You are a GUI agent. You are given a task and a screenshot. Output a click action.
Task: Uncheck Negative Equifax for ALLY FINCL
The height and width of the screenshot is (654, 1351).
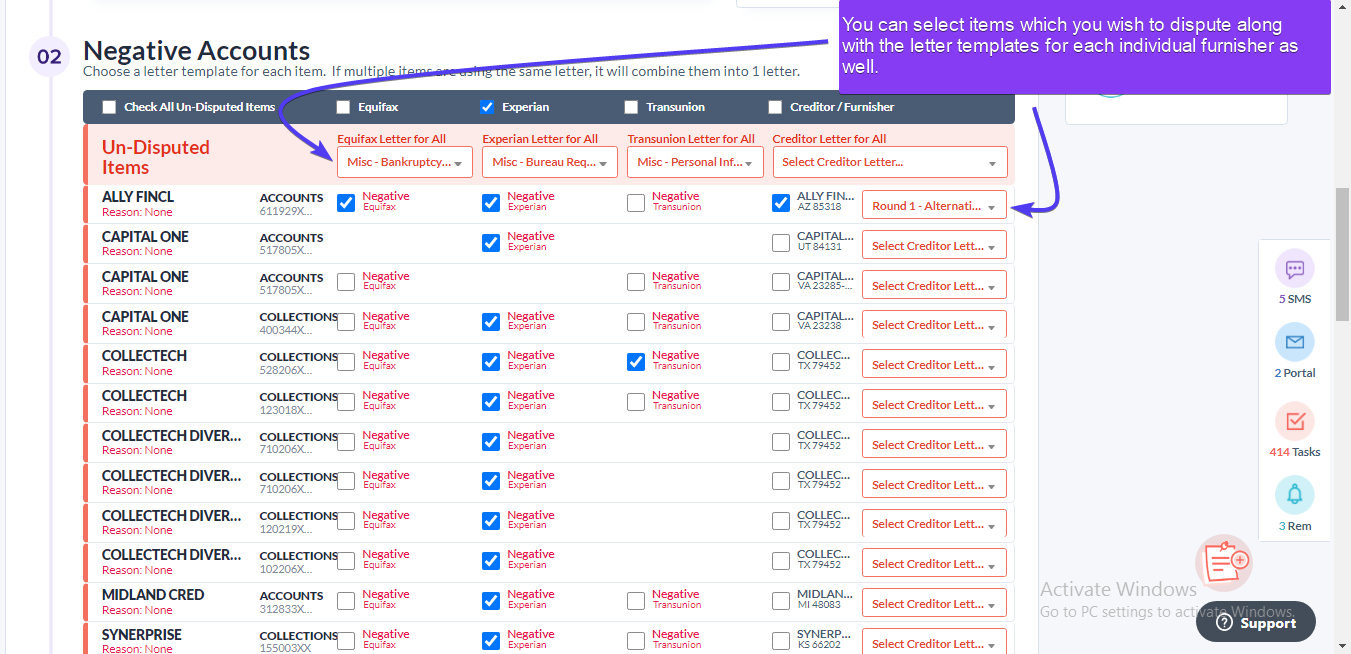(345, 202)
